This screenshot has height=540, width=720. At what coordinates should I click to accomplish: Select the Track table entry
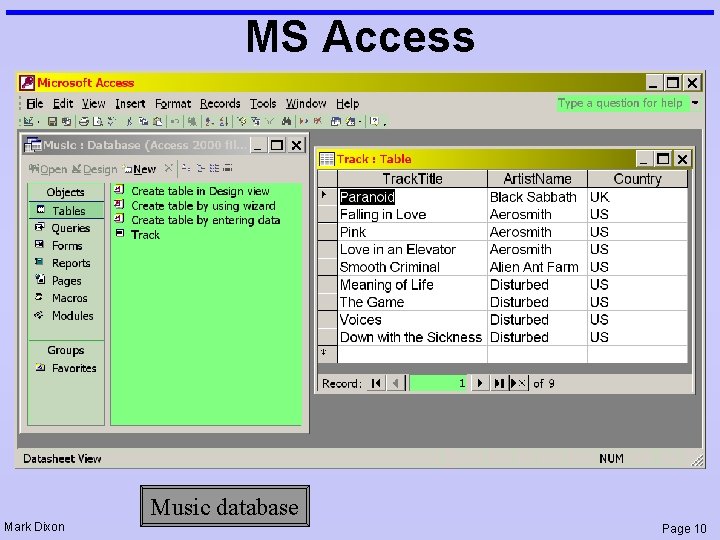coord(137,235)
